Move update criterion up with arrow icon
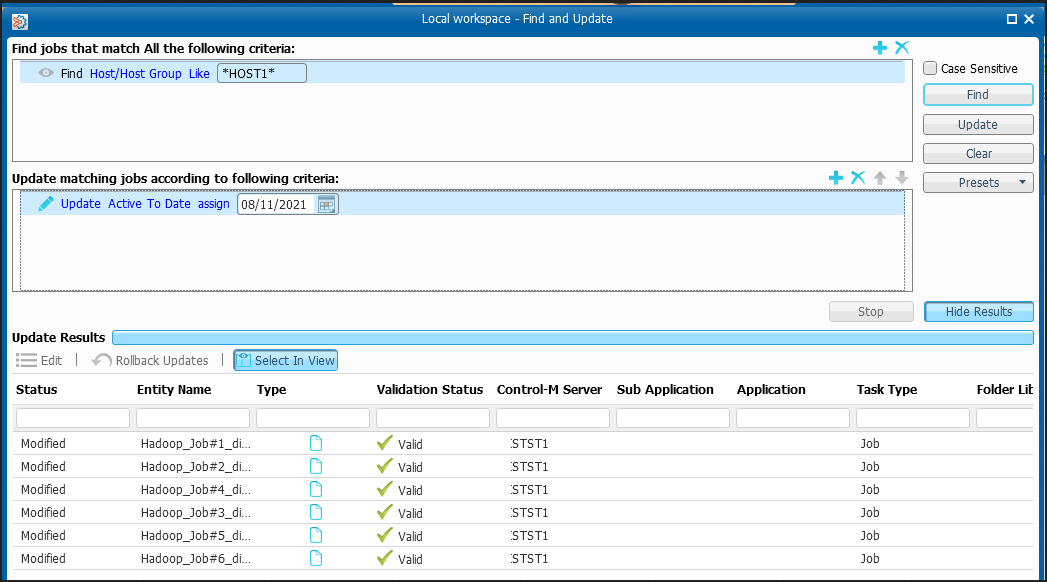 pyautogui.click(x=880, y=178)
